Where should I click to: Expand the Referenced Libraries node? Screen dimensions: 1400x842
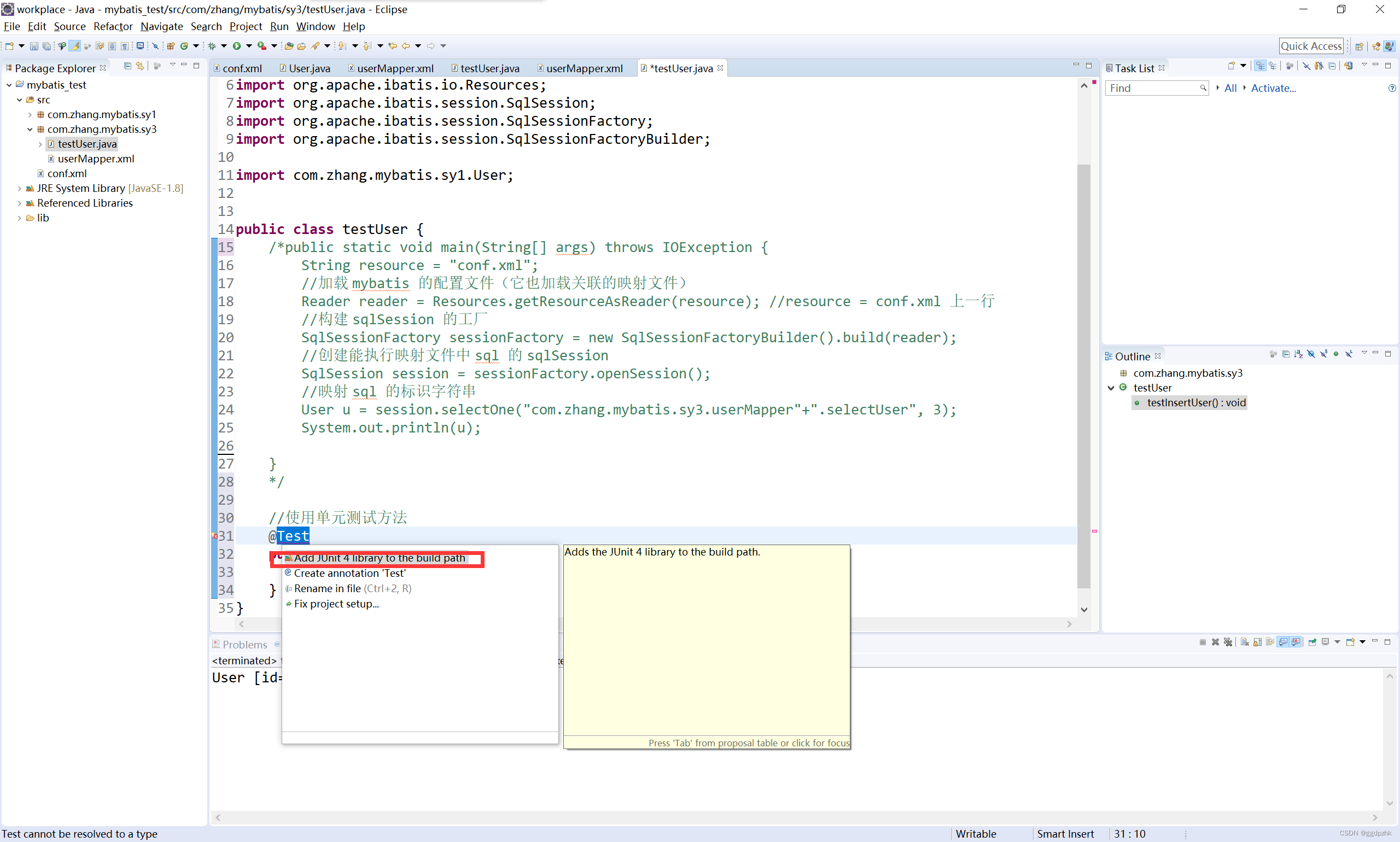20,203
